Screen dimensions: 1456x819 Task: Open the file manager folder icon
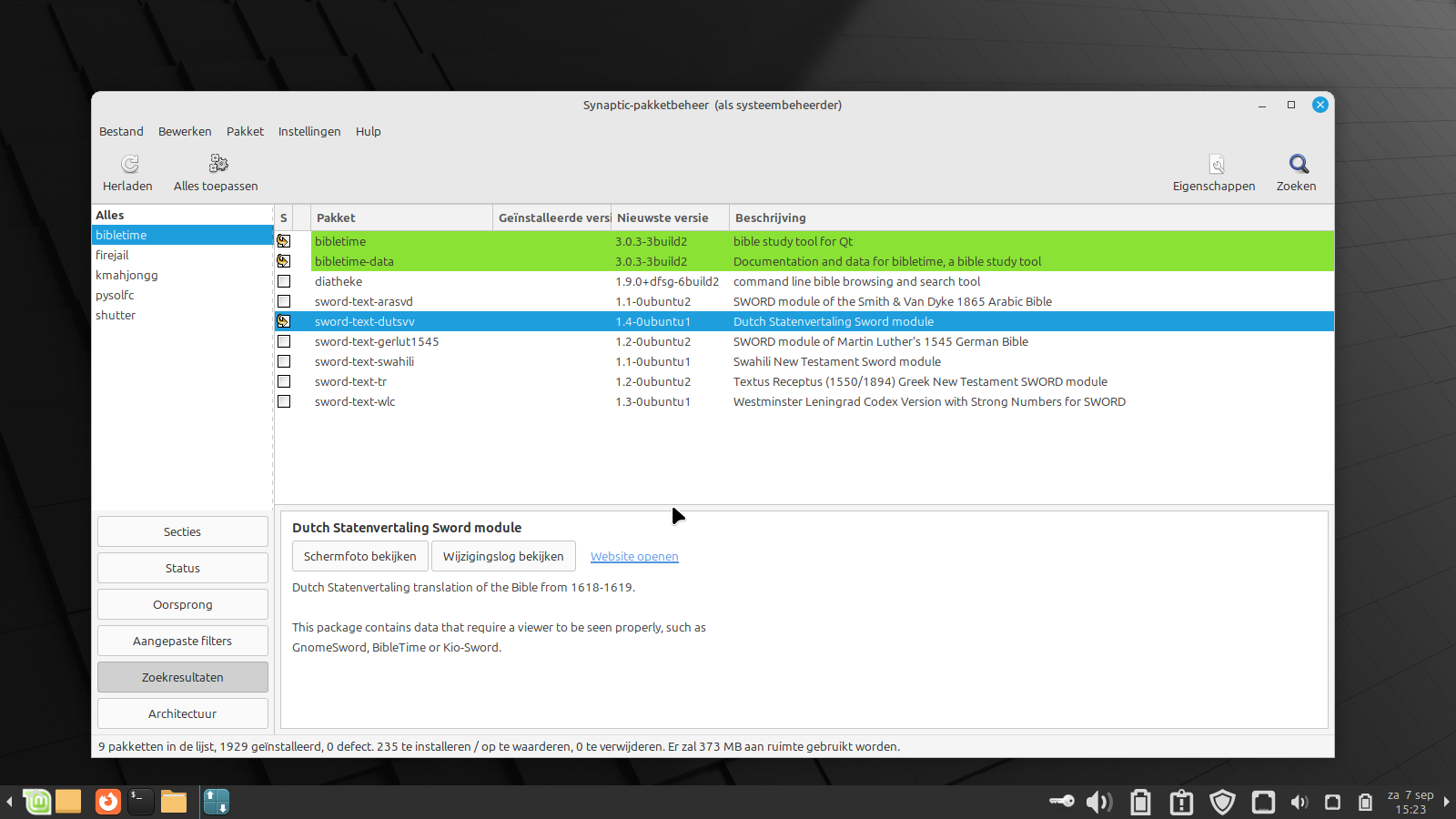[174, 802]
